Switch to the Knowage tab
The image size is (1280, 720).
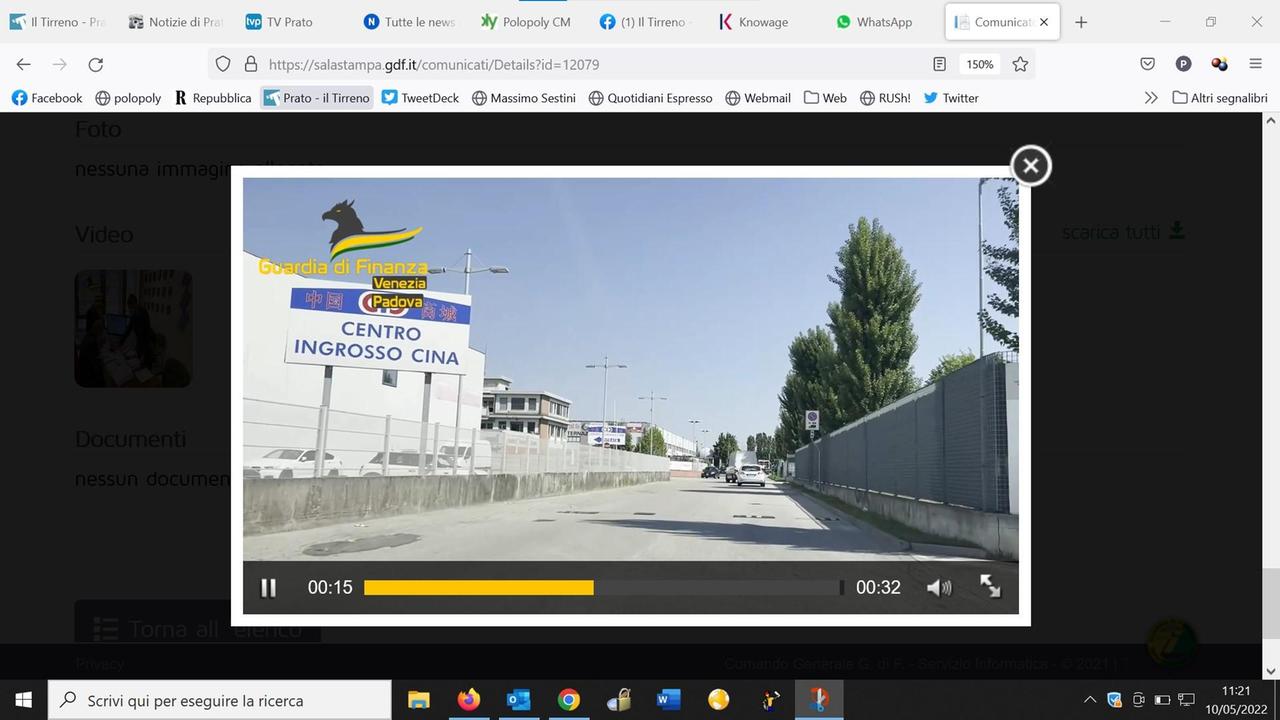click(763, 22)
